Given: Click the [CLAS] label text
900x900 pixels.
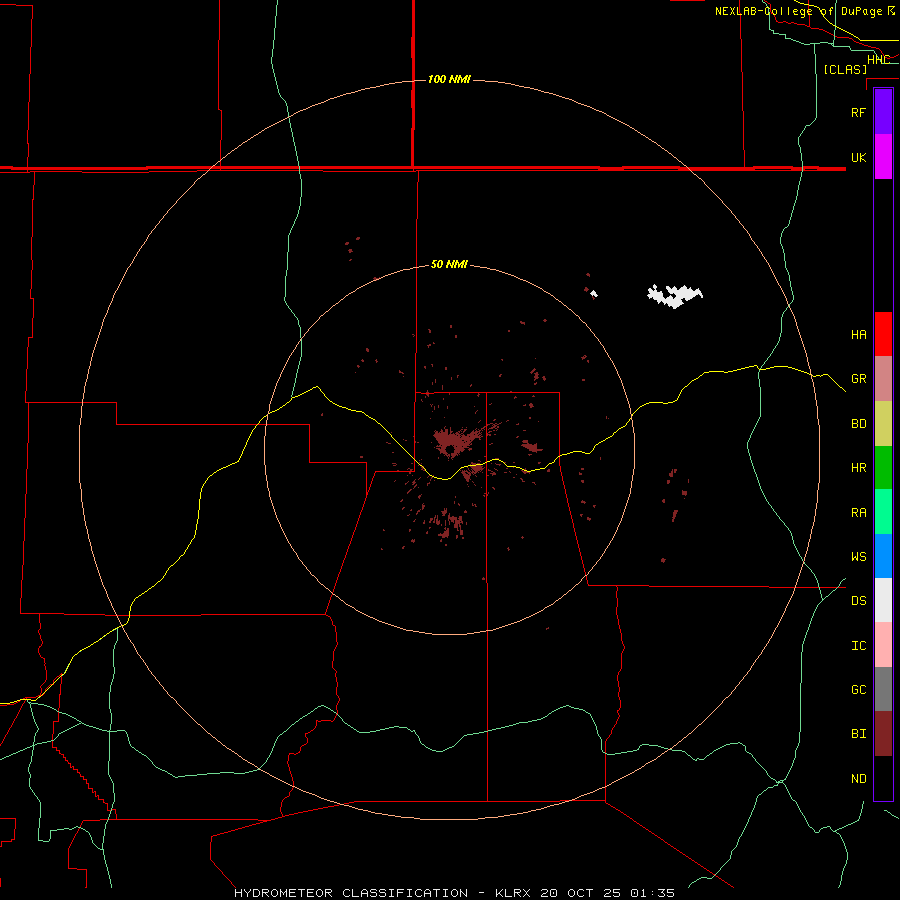Looking at the screenshot, I should click(845, 70).
